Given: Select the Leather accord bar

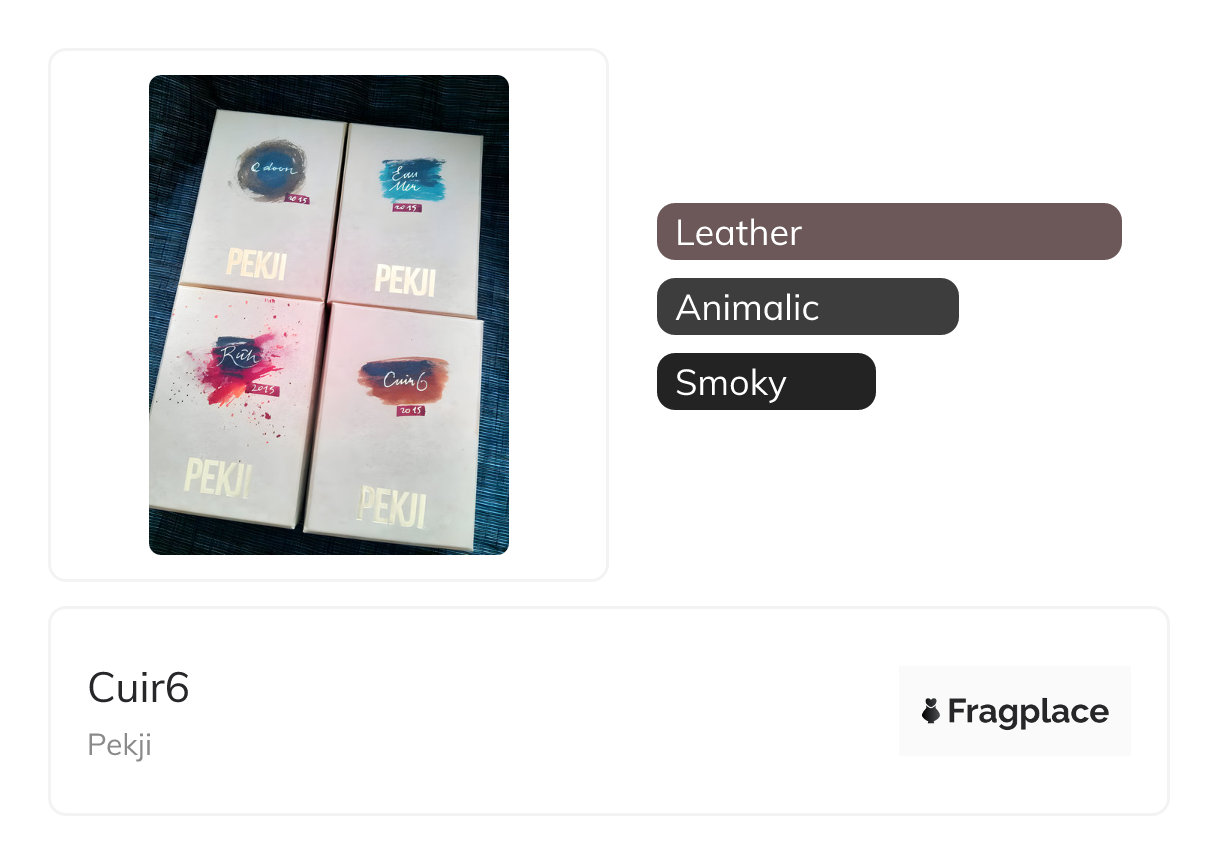Looking at the screenshot, I should (889, 232).
